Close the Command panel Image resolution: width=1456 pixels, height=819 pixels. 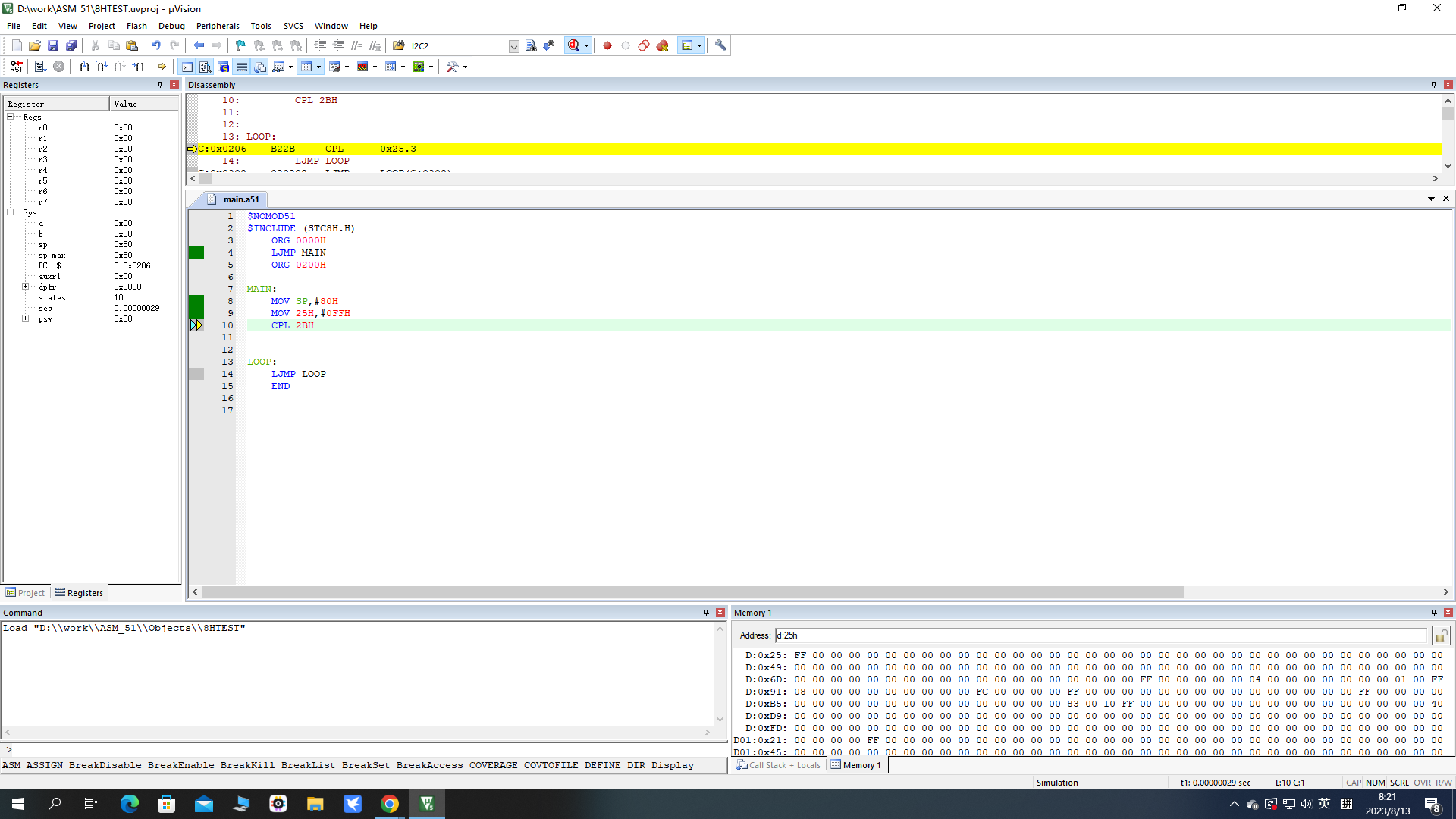coord(720,613)
